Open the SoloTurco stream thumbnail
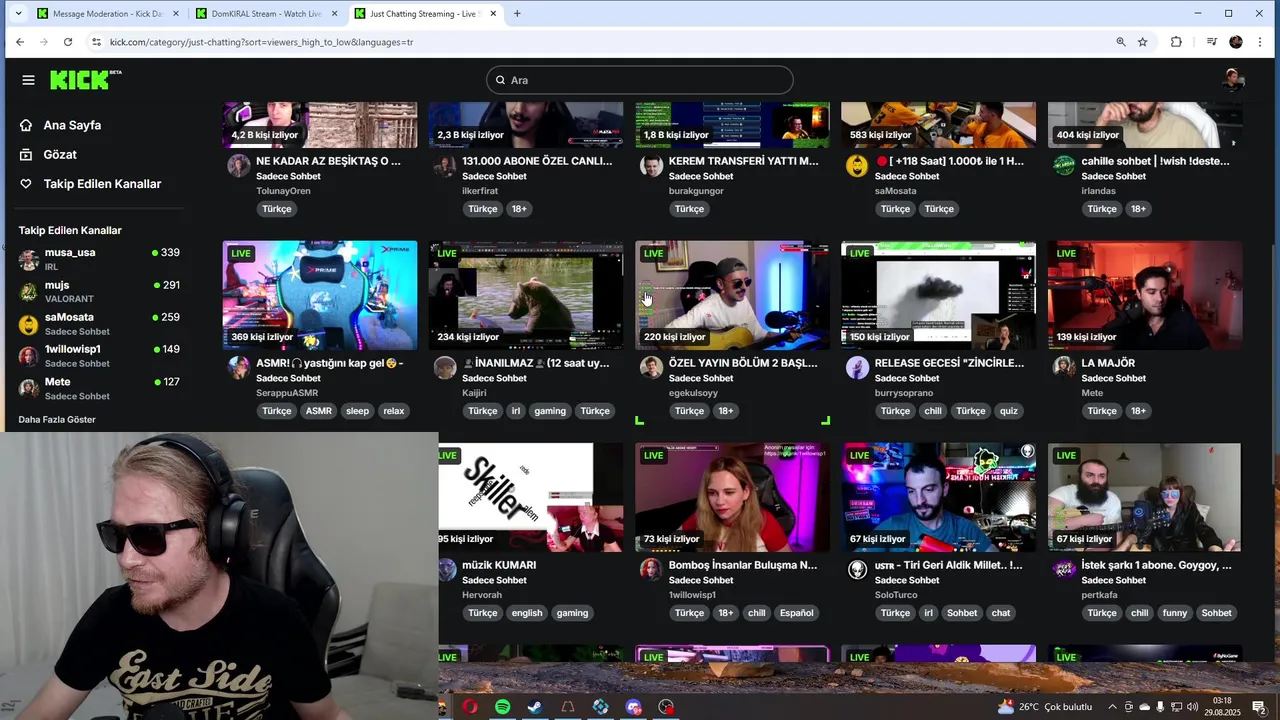Screen dimensions: 1280x720 tap(938, 497)
